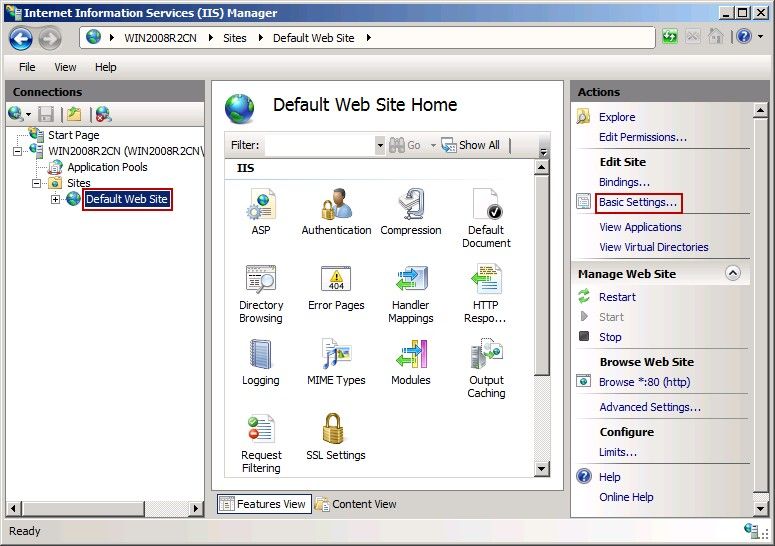The height and width of the screenshot is (546, 775).
Task: Expand the Default Web Site node
Action: 55,200
